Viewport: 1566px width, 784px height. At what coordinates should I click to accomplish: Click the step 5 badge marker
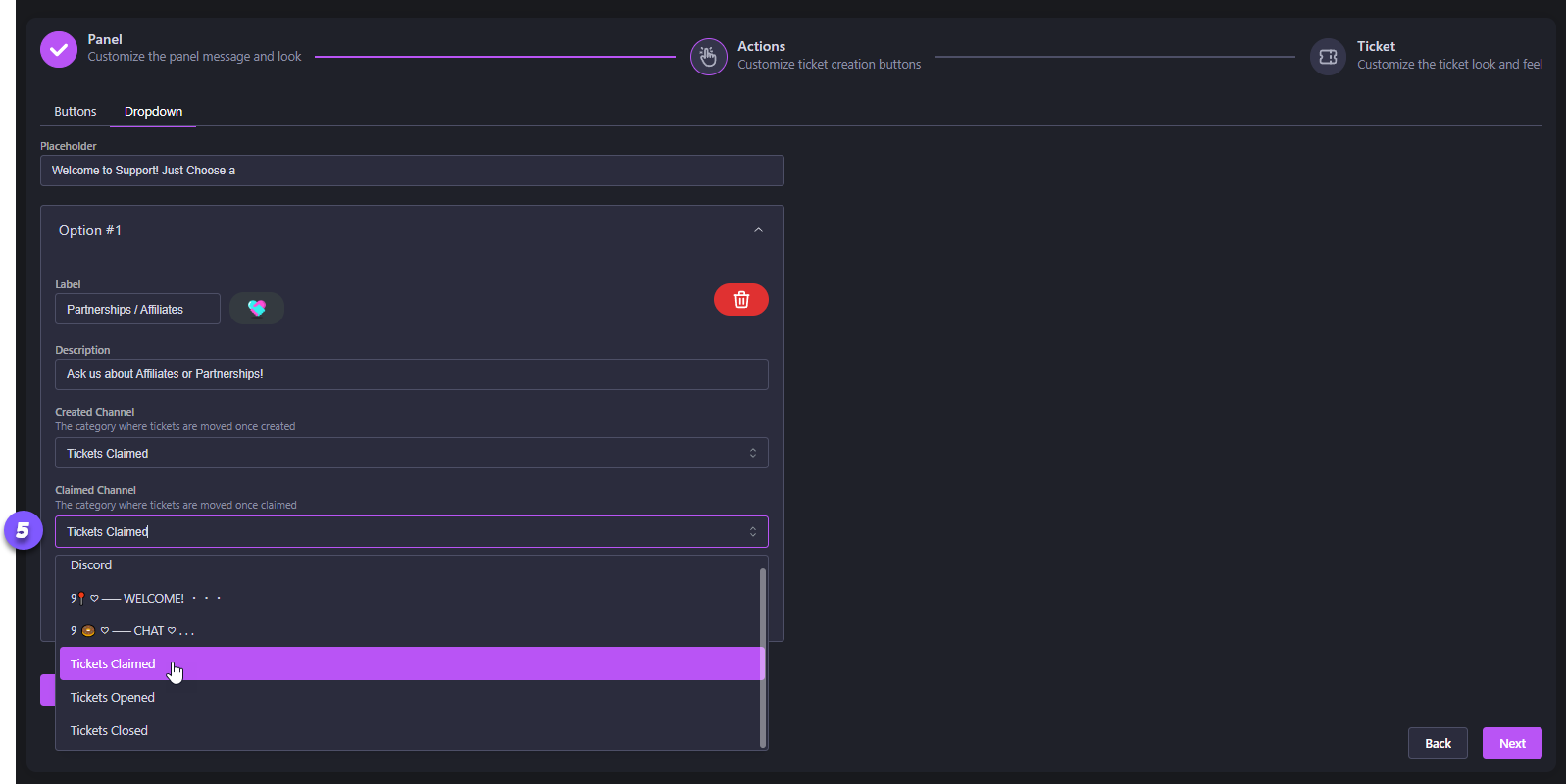click(x=23, y=531)
